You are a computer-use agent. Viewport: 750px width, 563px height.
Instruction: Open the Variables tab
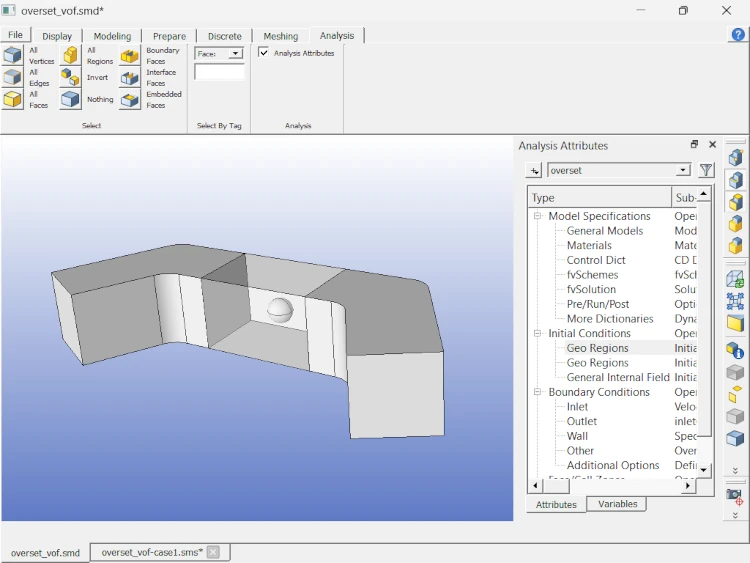(x=618, y=504)
